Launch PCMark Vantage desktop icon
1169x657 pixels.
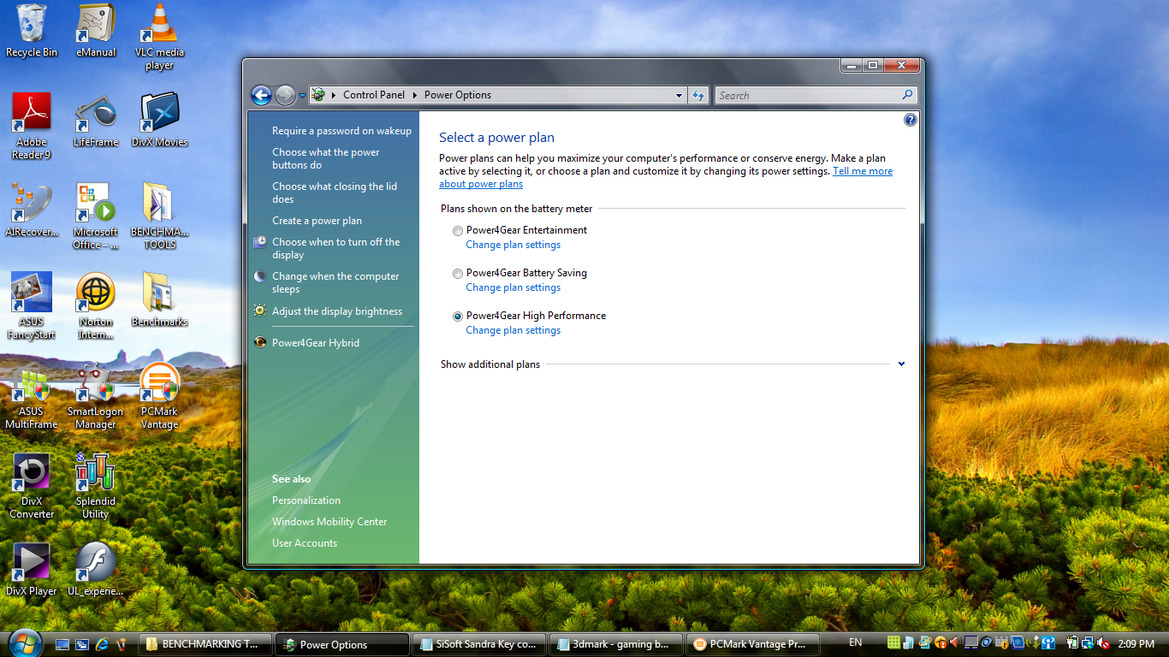[159, 396]
